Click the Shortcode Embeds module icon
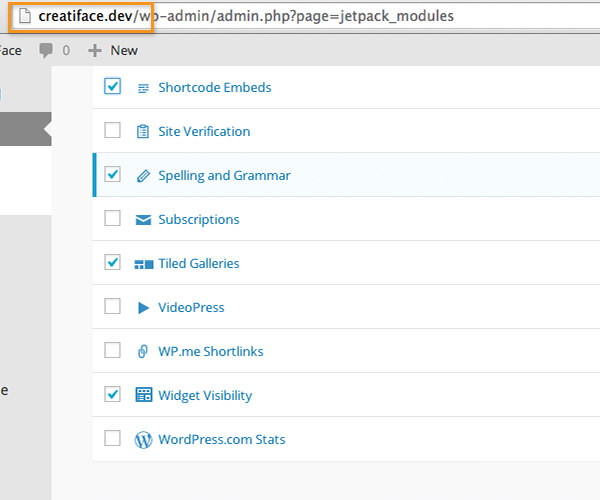 click(x=143, y=88)
